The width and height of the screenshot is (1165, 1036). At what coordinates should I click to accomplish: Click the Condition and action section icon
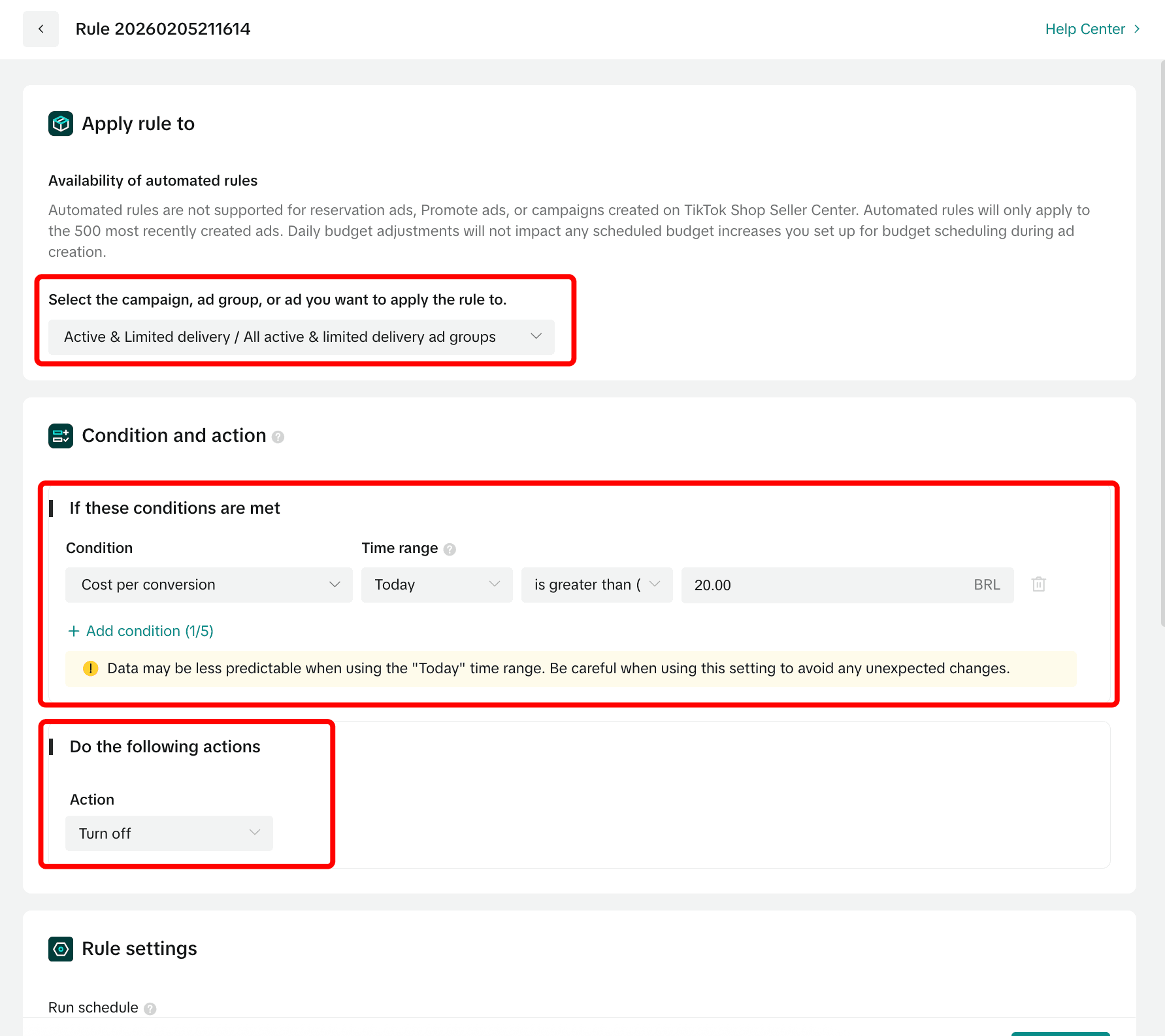tap(61, 436)
